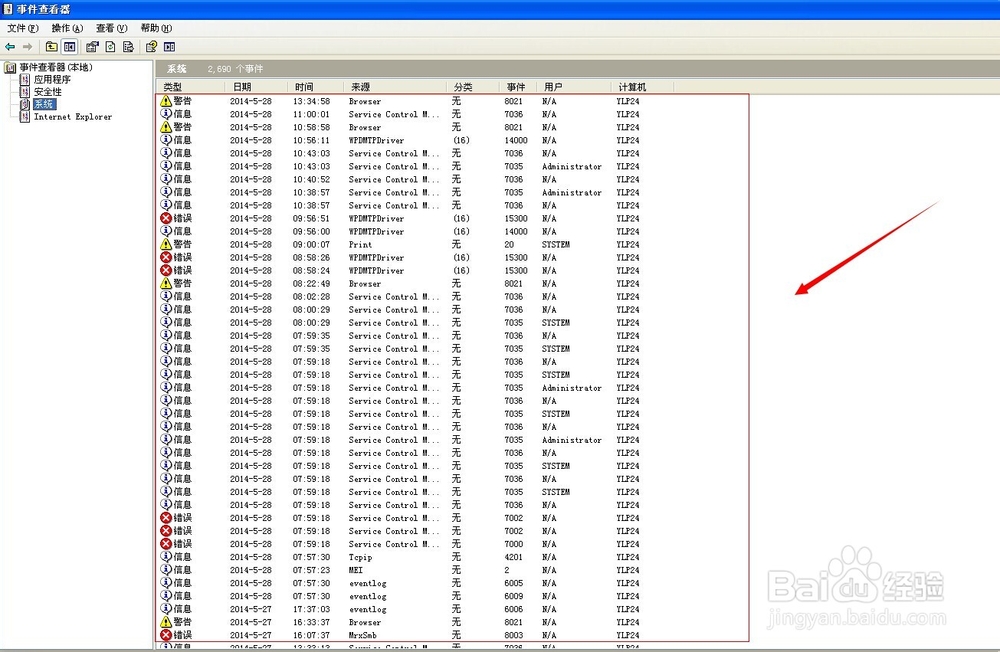Click Administrator in 10:38:57 event 7035 row
This screenshot has height=652, width=1000.
pos(571,193)
